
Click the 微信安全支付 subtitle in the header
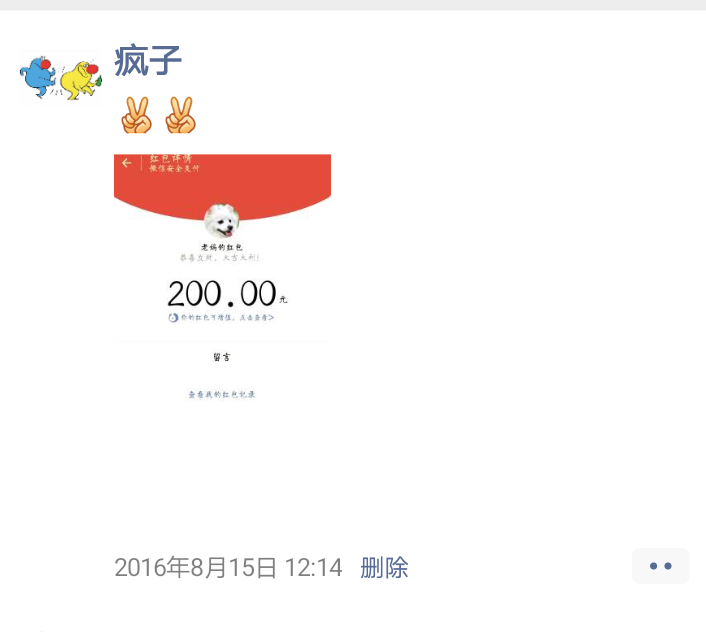[x=174, y=168]
